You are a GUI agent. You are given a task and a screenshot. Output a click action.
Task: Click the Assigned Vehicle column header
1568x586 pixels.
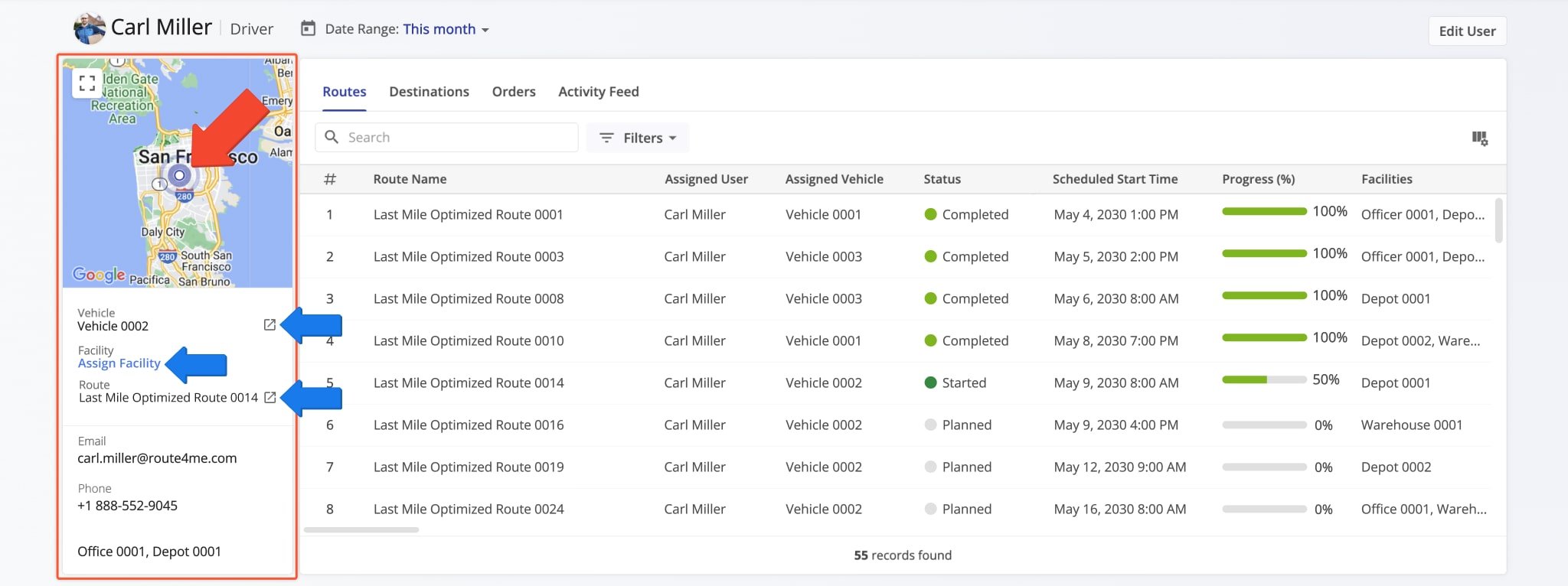(834, 179)
